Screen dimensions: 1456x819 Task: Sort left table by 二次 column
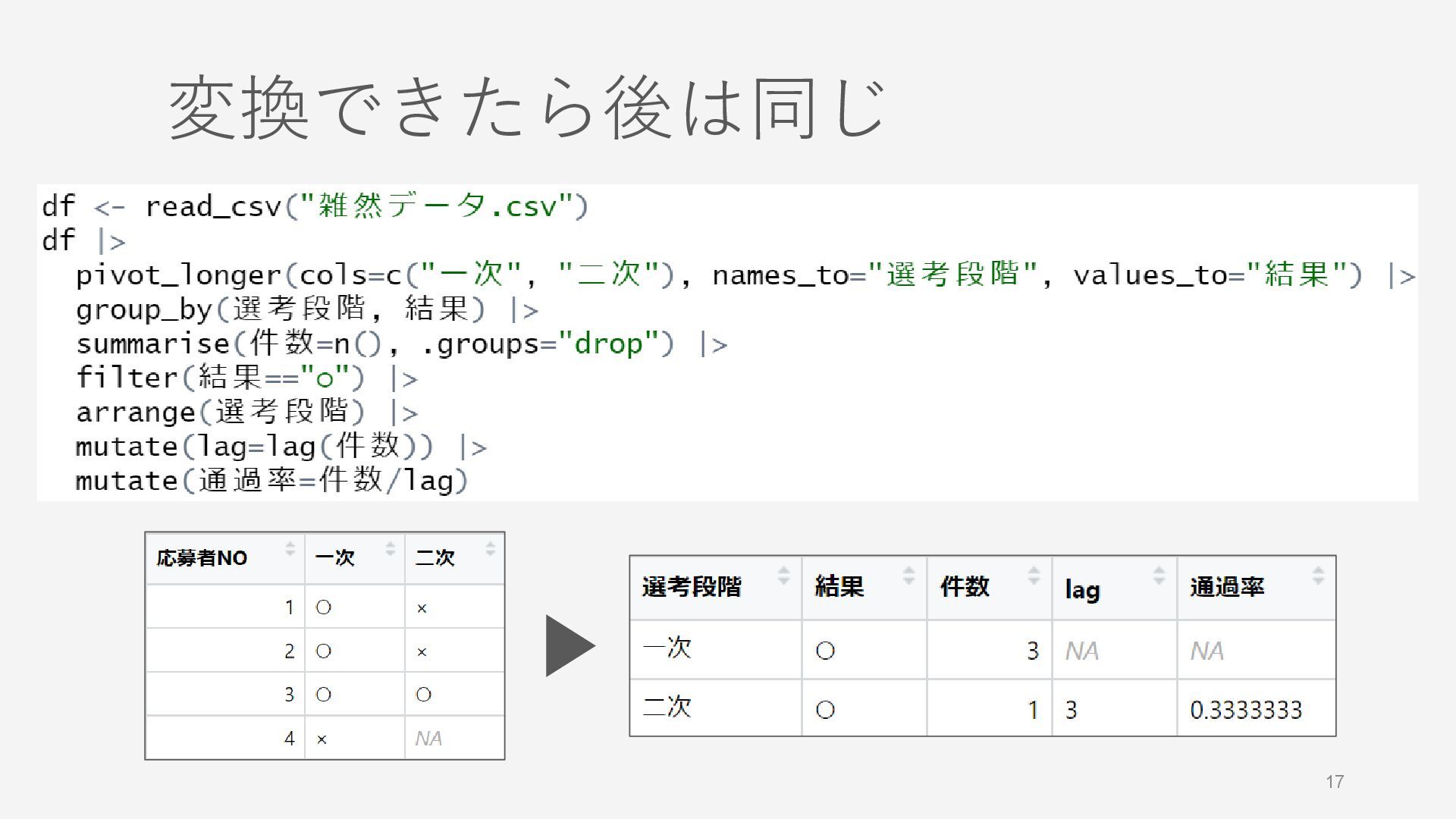click(x=490, y=548)
